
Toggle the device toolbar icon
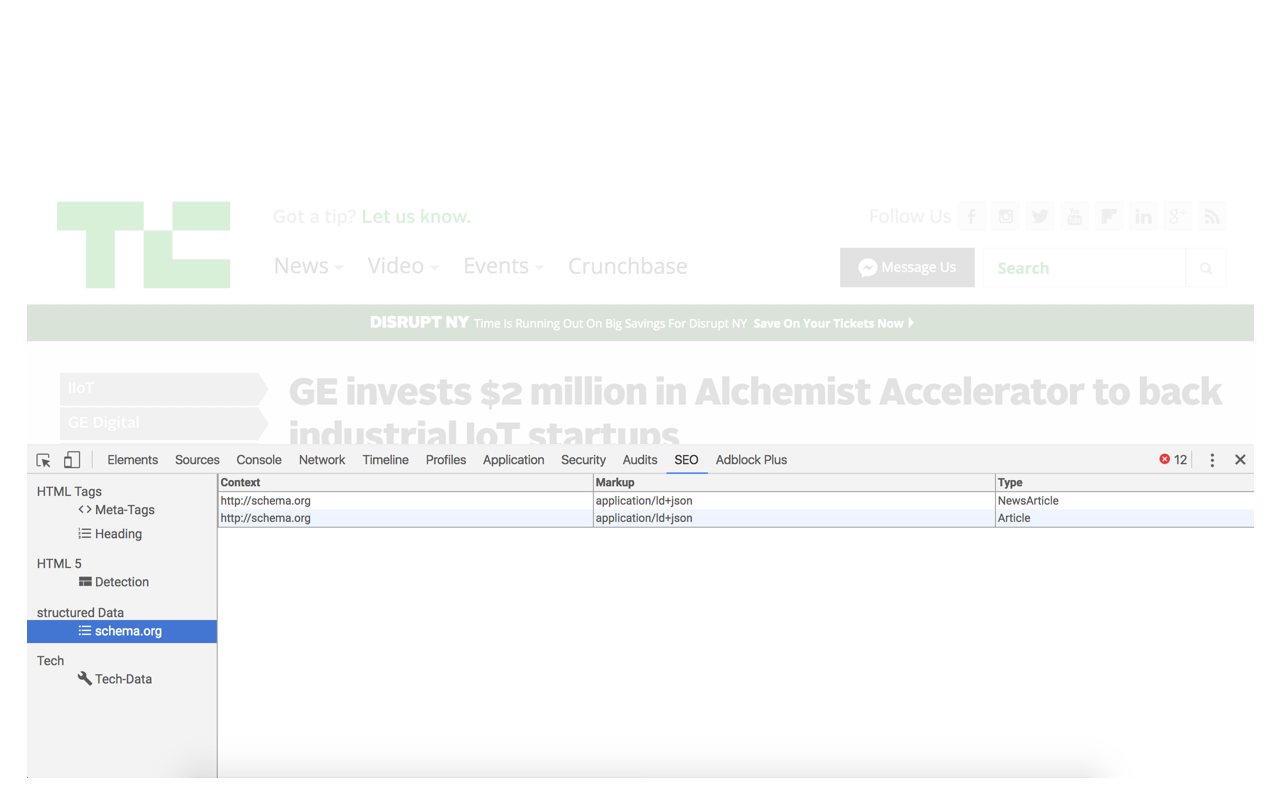coord(72,460)
